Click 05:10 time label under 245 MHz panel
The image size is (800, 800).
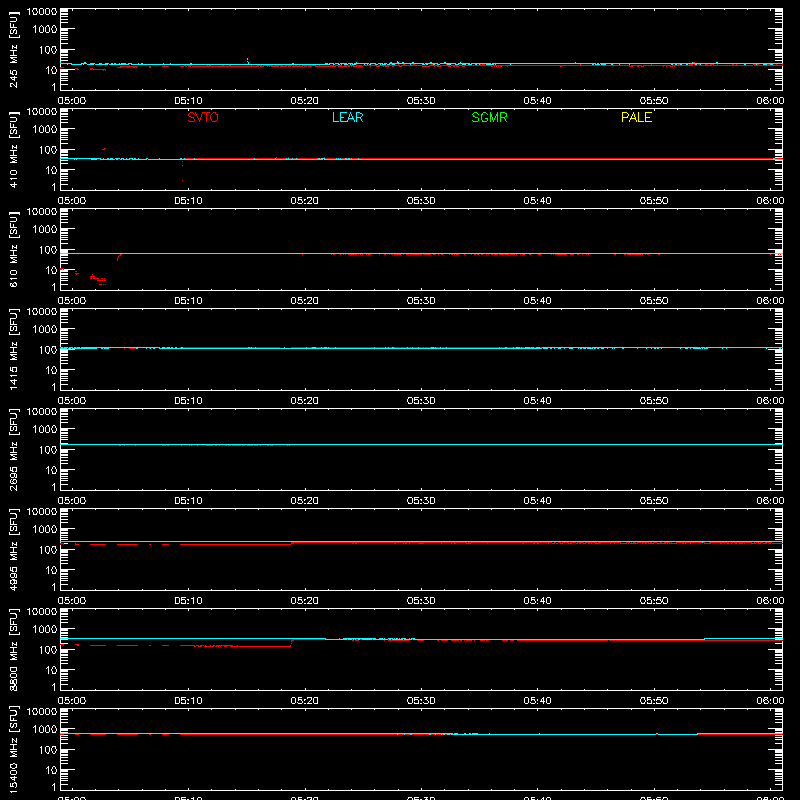coord(188,101)
